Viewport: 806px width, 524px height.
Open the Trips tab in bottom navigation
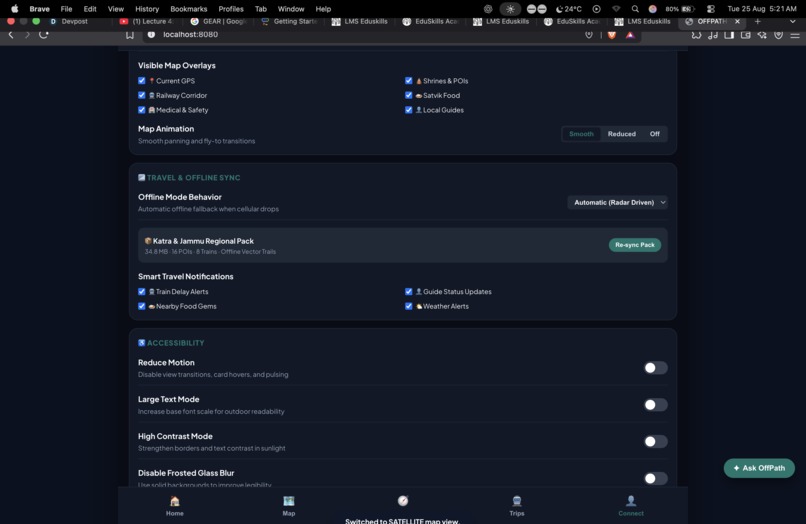click(x=517, y=505)
